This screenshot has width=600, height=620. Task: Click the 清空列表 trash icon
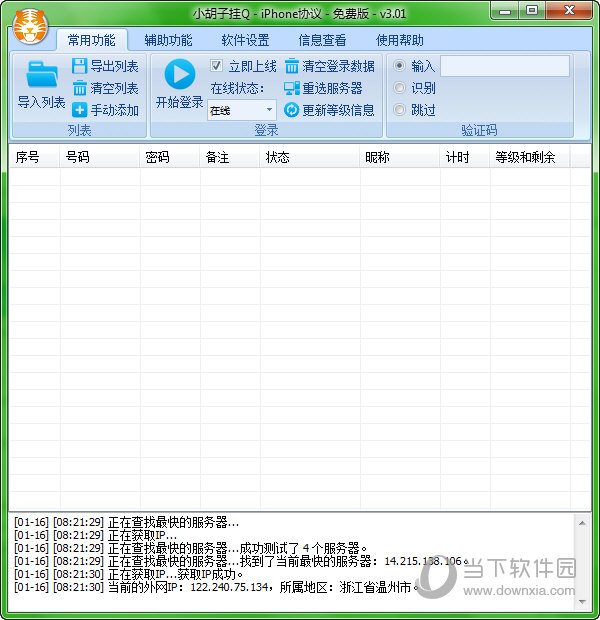[x=80, y=88]
